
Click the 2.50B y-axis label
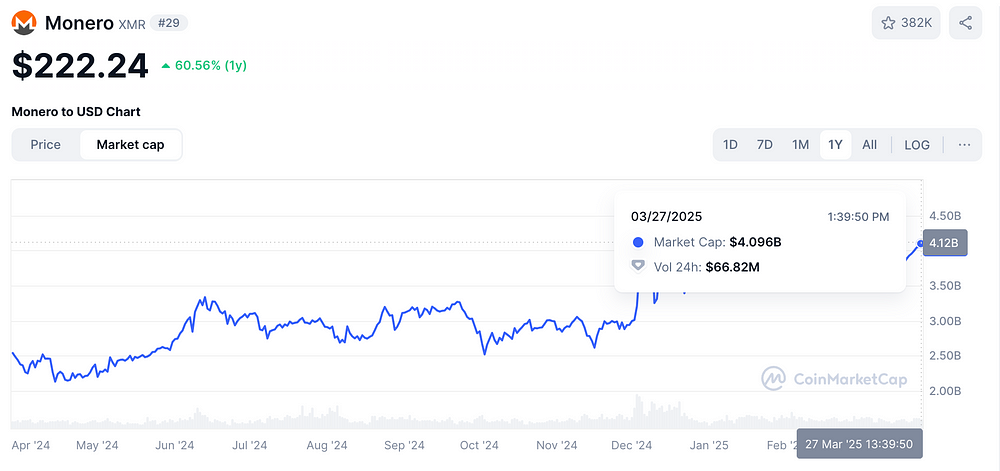pos(945,356)
